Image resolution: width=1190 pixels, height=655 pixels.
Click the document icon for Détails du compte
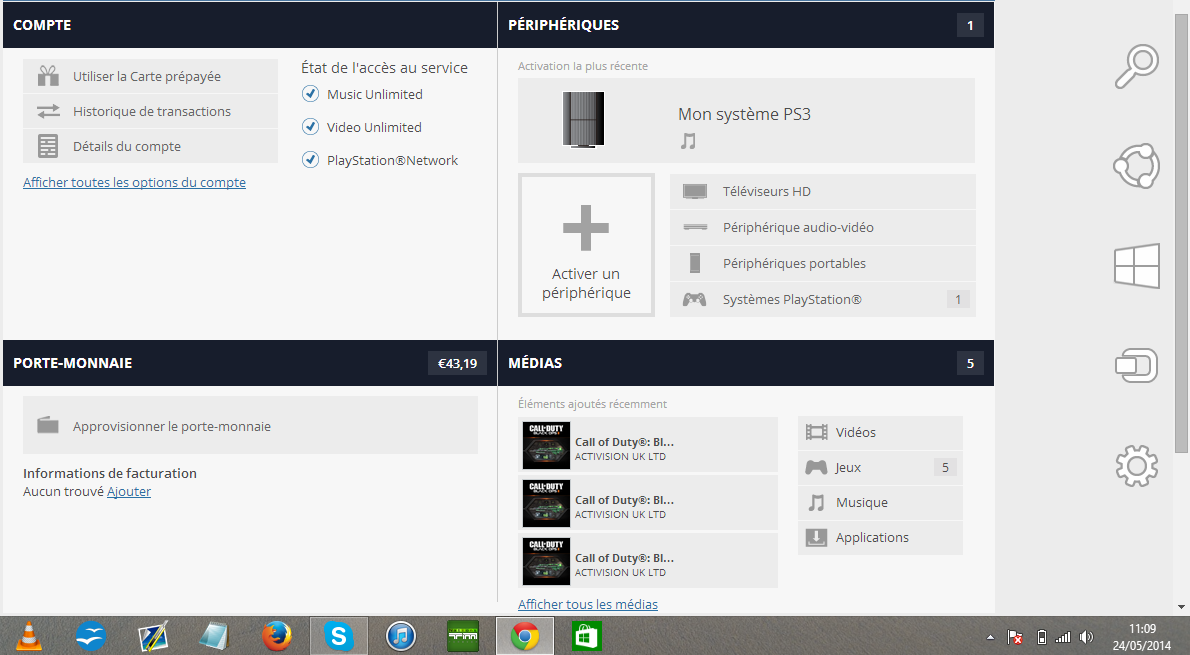click(x=48, y=146)
